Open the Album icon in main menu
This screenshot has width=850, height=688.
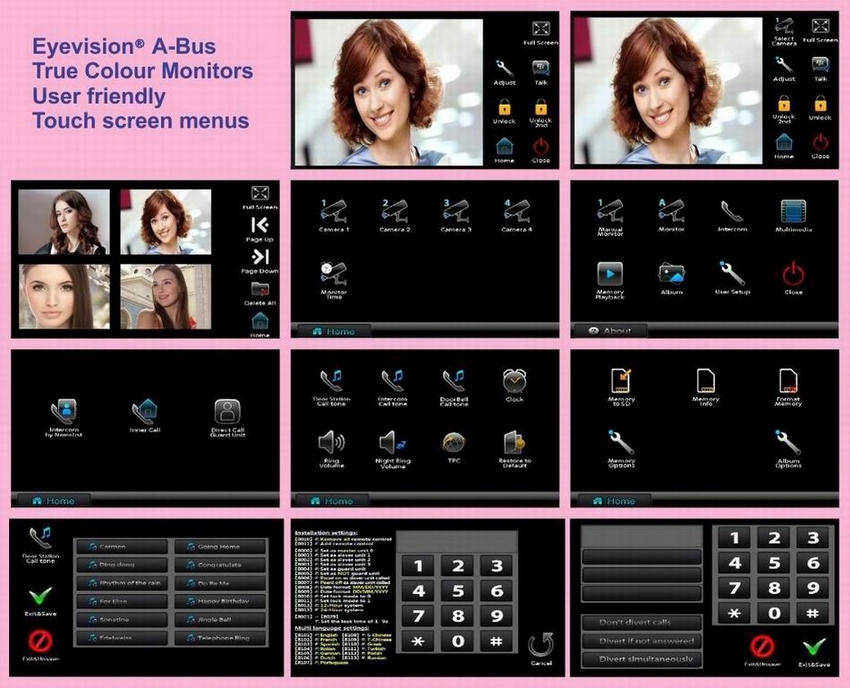(x=671, y=274)
